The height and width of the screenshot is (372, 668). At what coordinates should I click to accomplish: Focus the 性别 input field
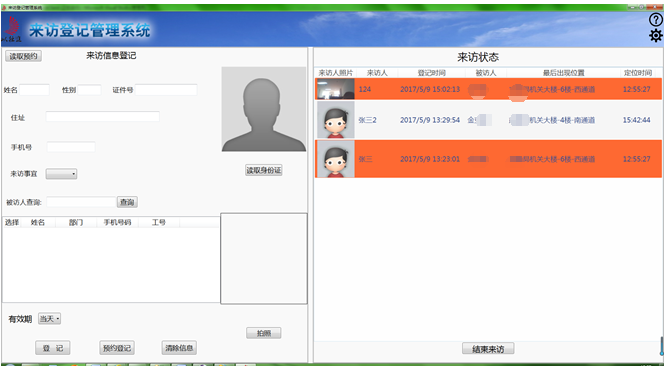pyautogui.click(x=89, y=90)
